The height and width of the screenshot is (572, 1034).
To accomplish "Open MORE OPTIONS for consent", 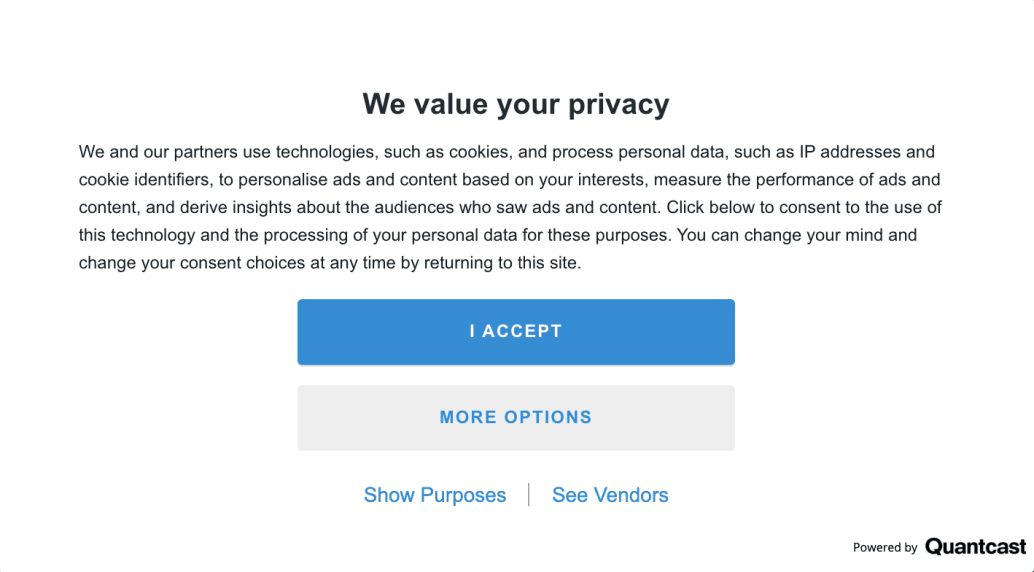I will 516,418.
